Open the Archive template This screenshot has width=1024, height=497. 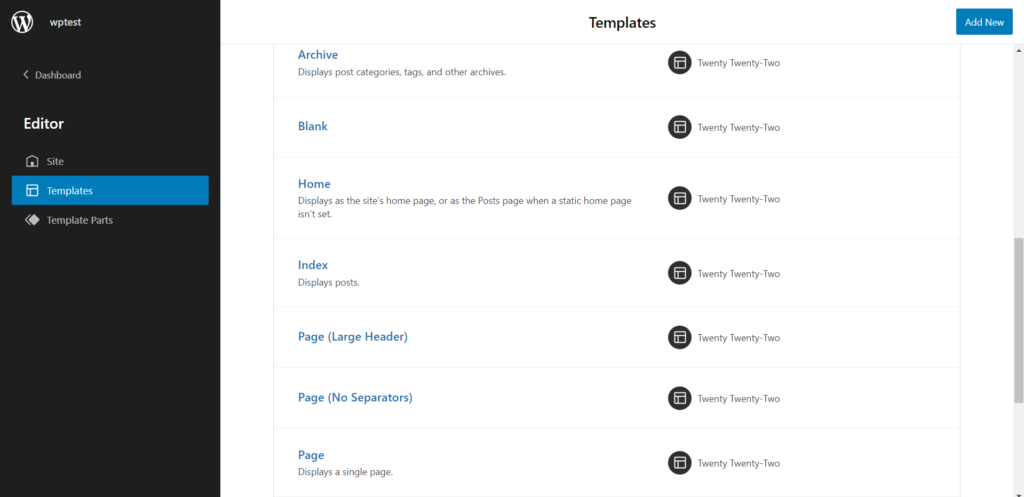[318, 55]
